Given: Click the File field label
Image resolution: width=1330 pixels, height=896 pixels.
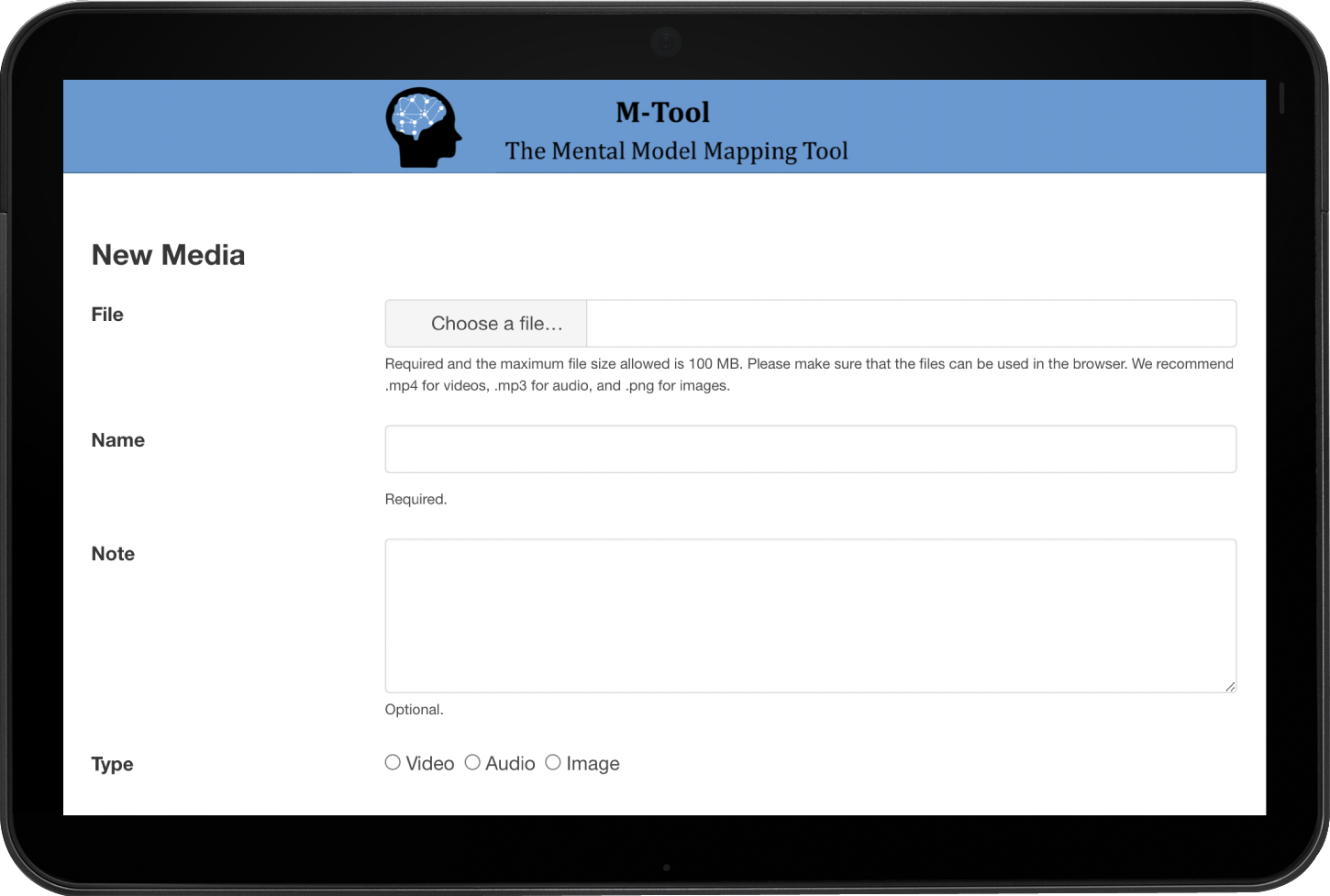Looking at the screenshot, I should click(x=107, y=314).
